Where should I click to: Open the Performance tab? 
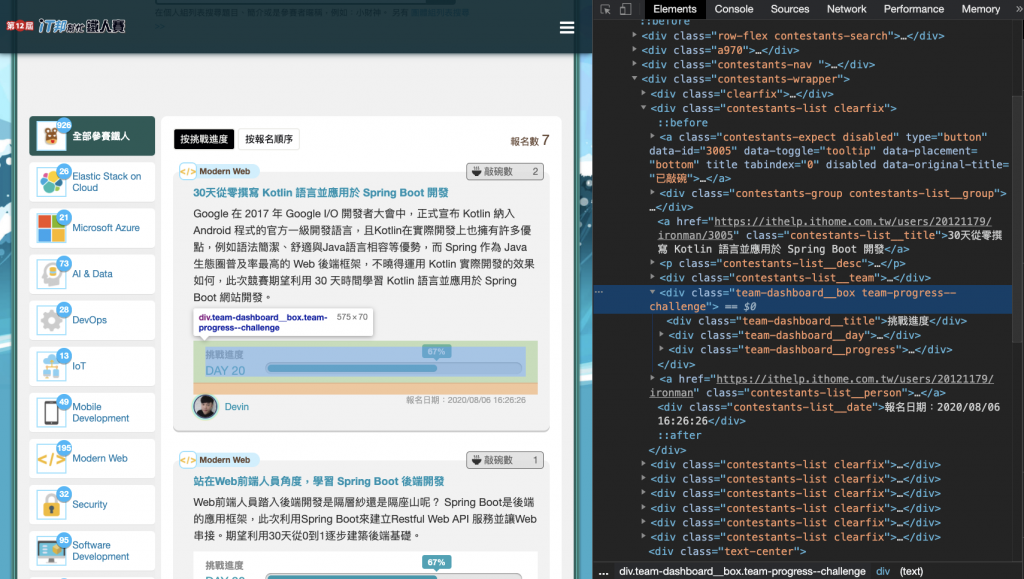tap(914, 9)
